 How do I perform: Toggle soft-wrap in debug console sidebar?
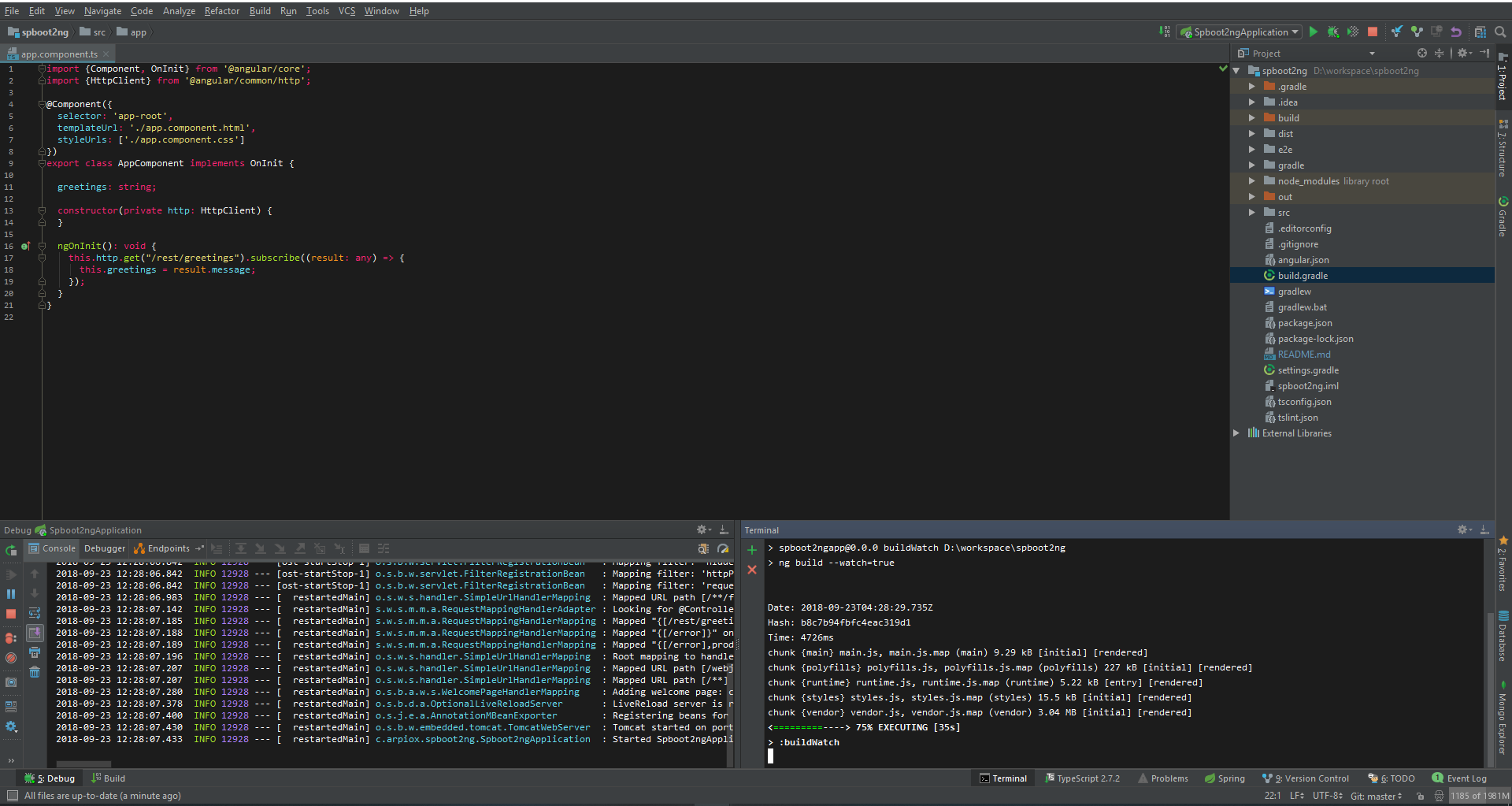pos(35,613)
